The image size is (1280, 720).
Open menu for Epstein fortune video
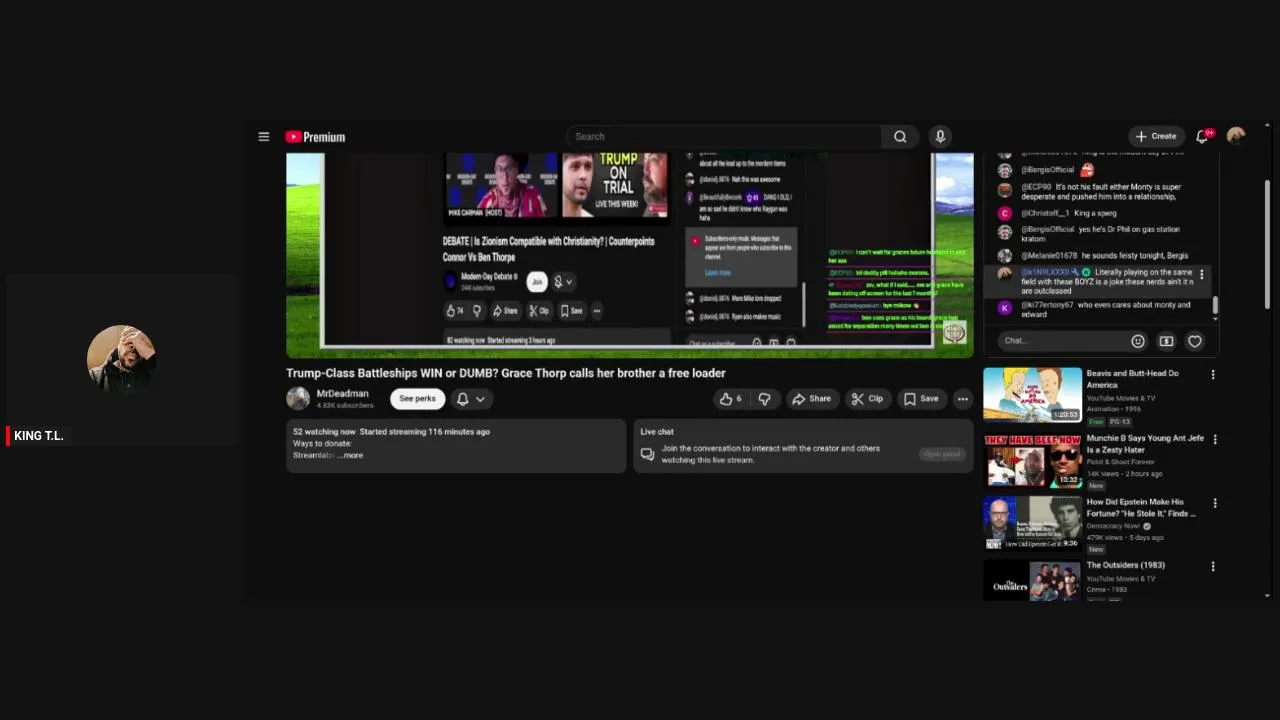[x=1213, y=504]
